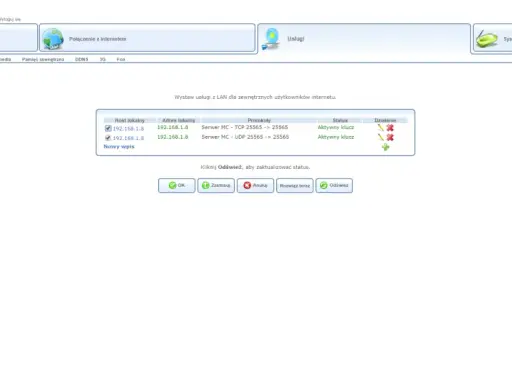Click the Host lokalny column header
The image size is (512, 384).
[130, 120]
